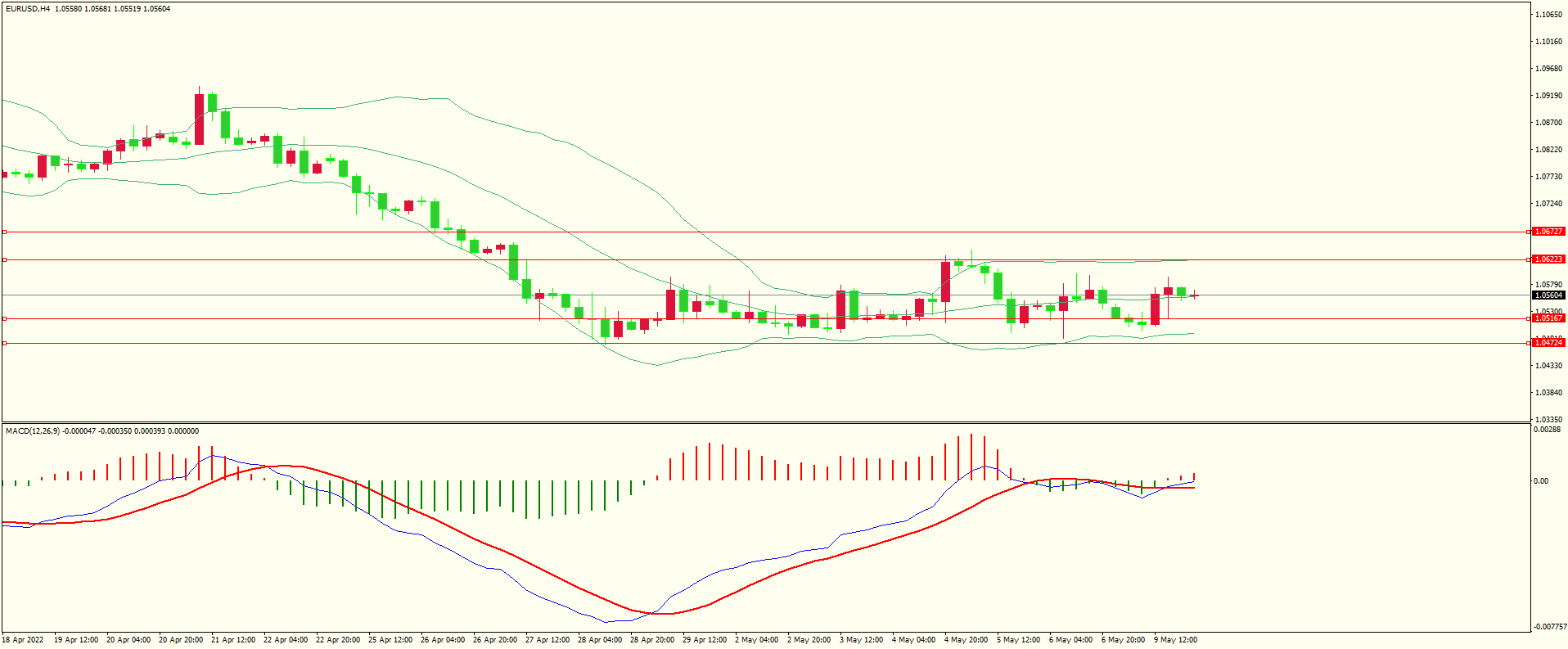Click the 9 May 12:00 time label

coord(1175,640)
